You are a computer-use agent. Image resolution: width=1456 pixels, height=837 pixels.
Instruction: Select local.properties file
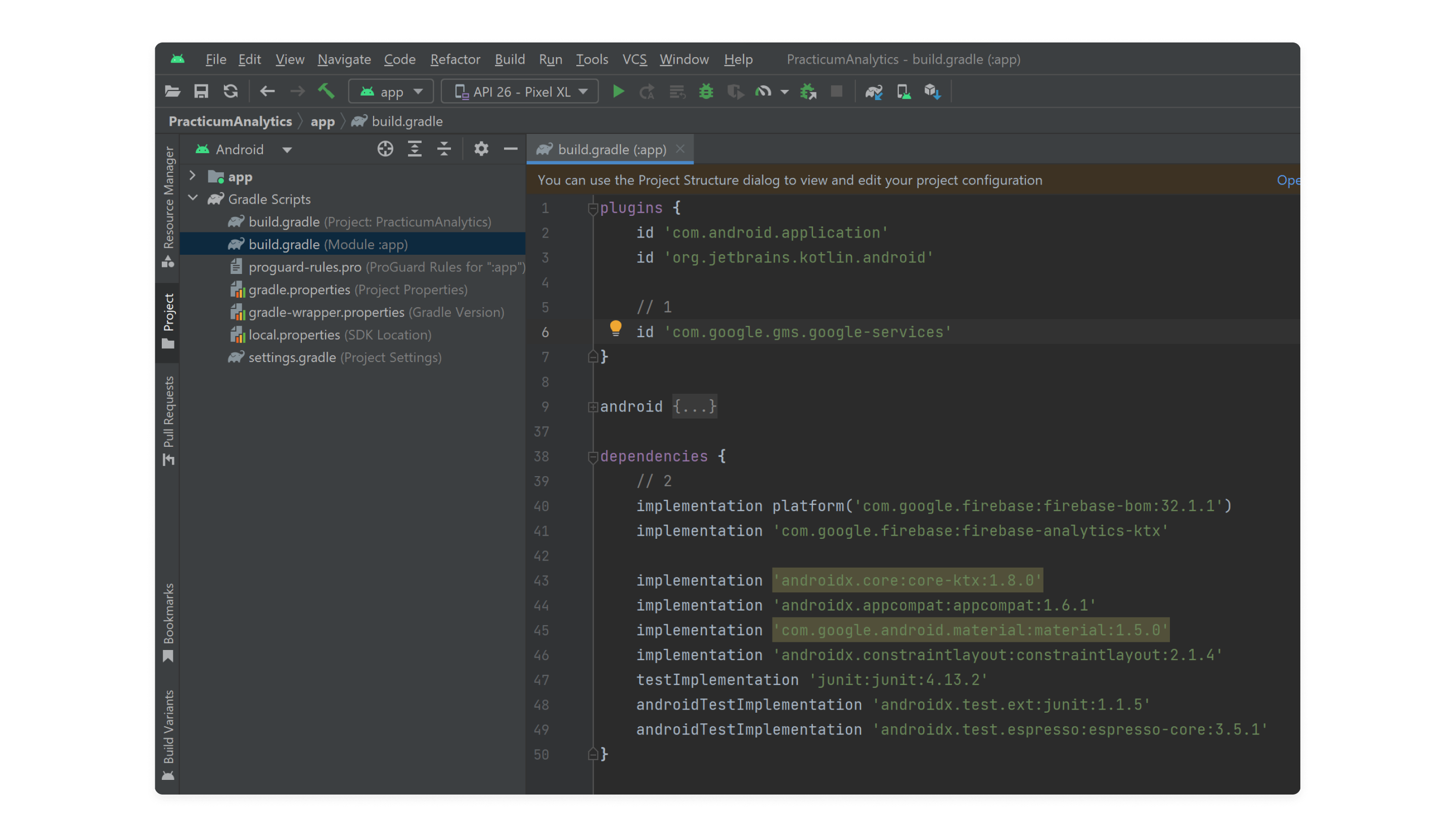tap(352, 335)
